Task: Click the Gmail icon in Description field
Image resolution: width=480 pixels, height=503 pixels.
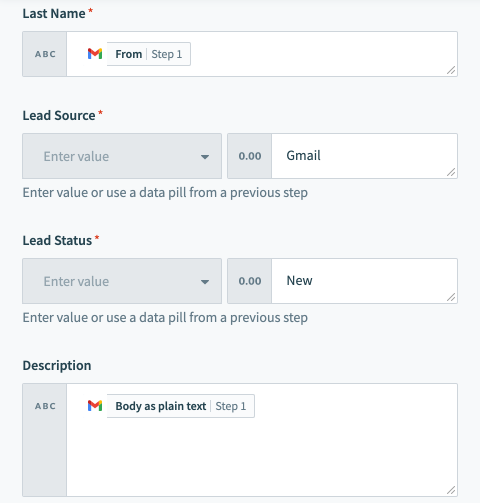Action: click(95, 406)
